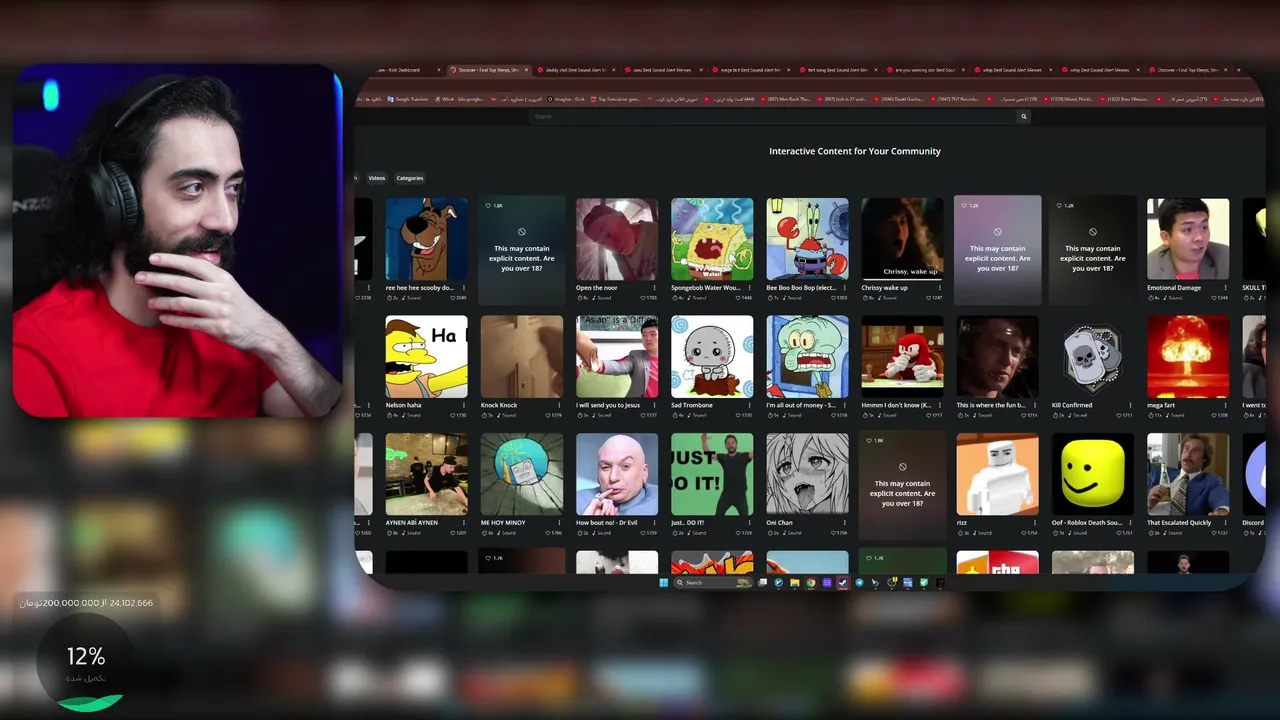Play the I'm all out of money thumbnail
1280x720 pixels.
click(x=807, y=357)
